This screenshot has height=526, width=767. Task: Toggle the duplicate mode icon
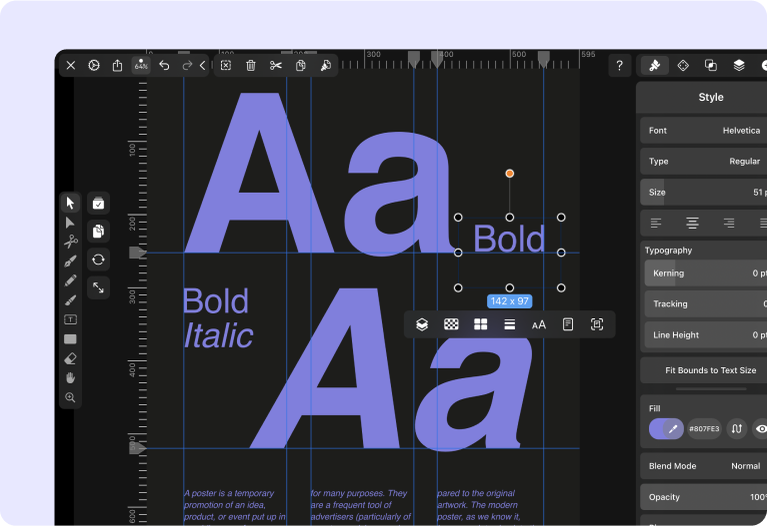point(98,231)
